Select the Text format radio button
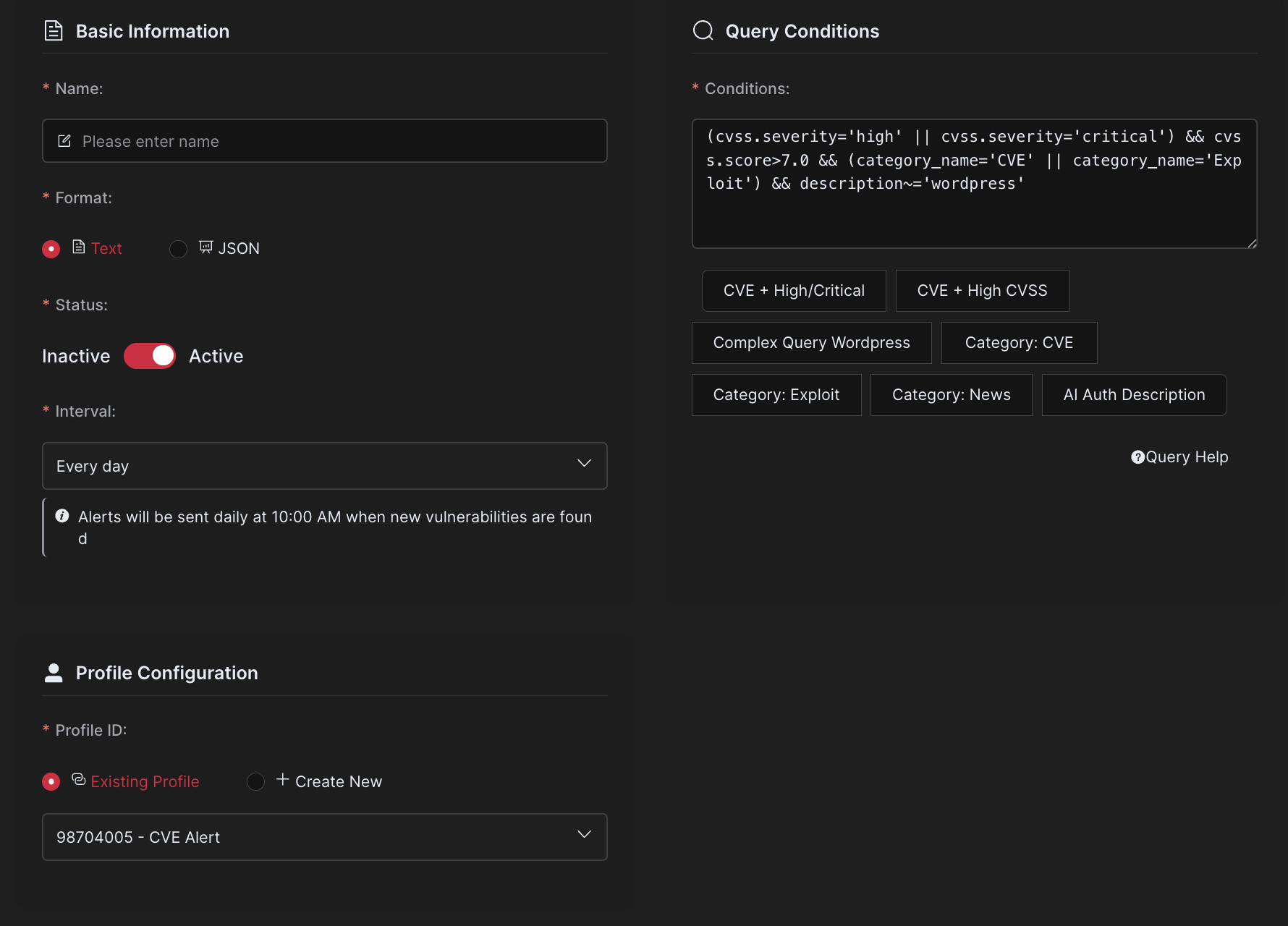This screenshot has width=1288, height=926. (51, 249)
